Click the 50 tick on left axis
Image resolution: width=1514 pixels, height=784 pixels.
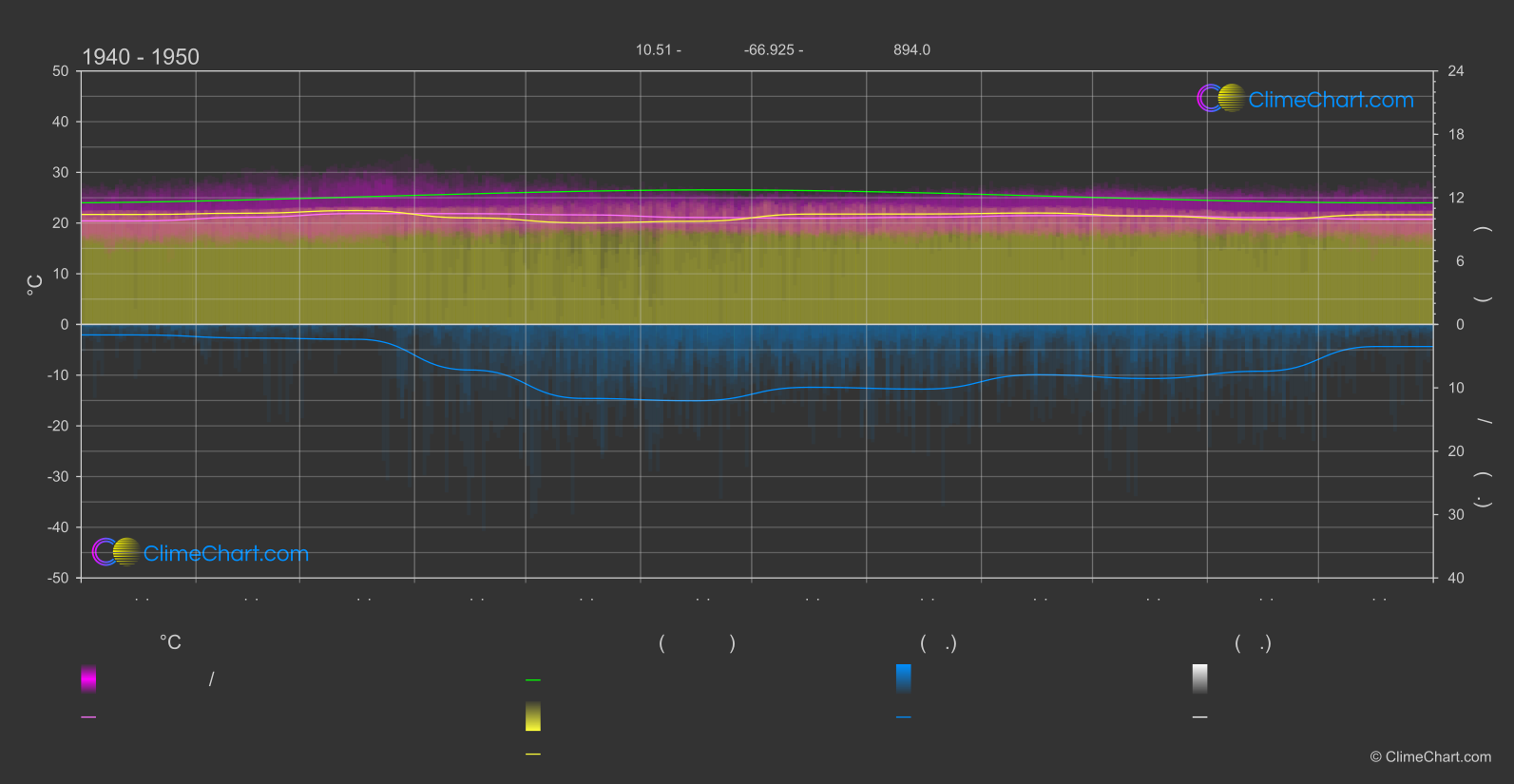pos(61,71)
